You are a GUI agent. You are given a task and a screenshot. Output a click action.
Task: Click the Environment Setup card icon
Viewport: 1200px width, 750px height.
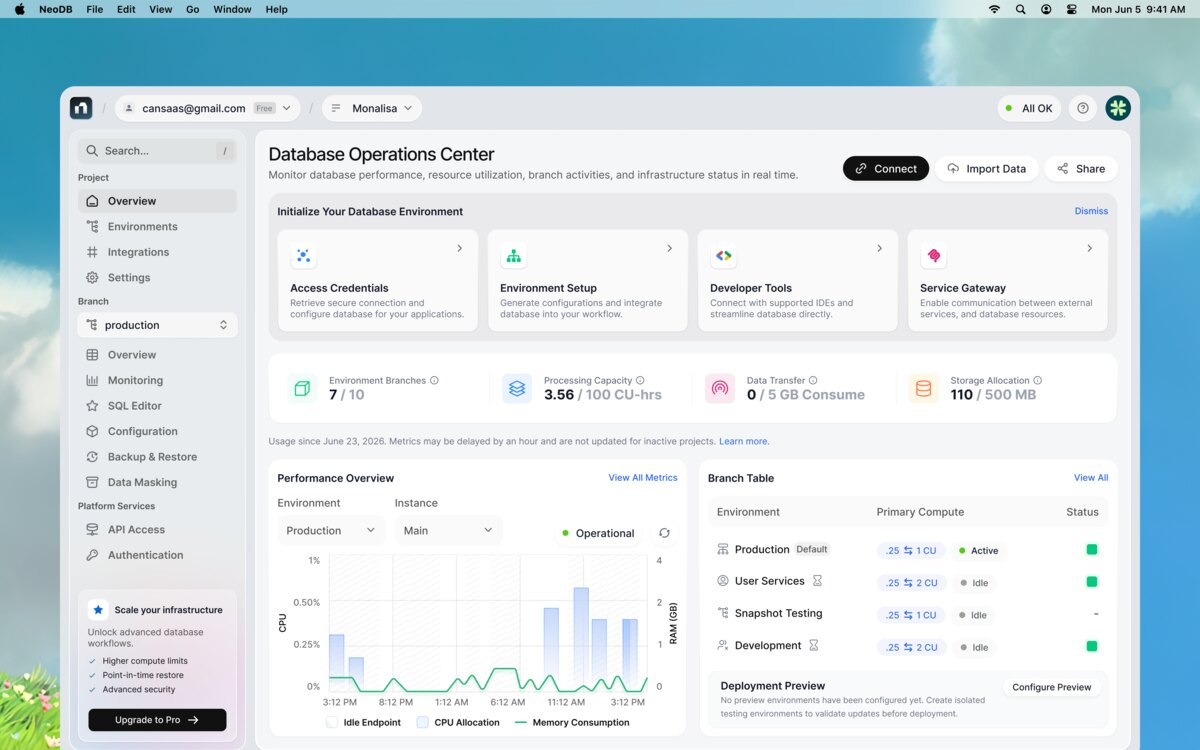(514, 256)
